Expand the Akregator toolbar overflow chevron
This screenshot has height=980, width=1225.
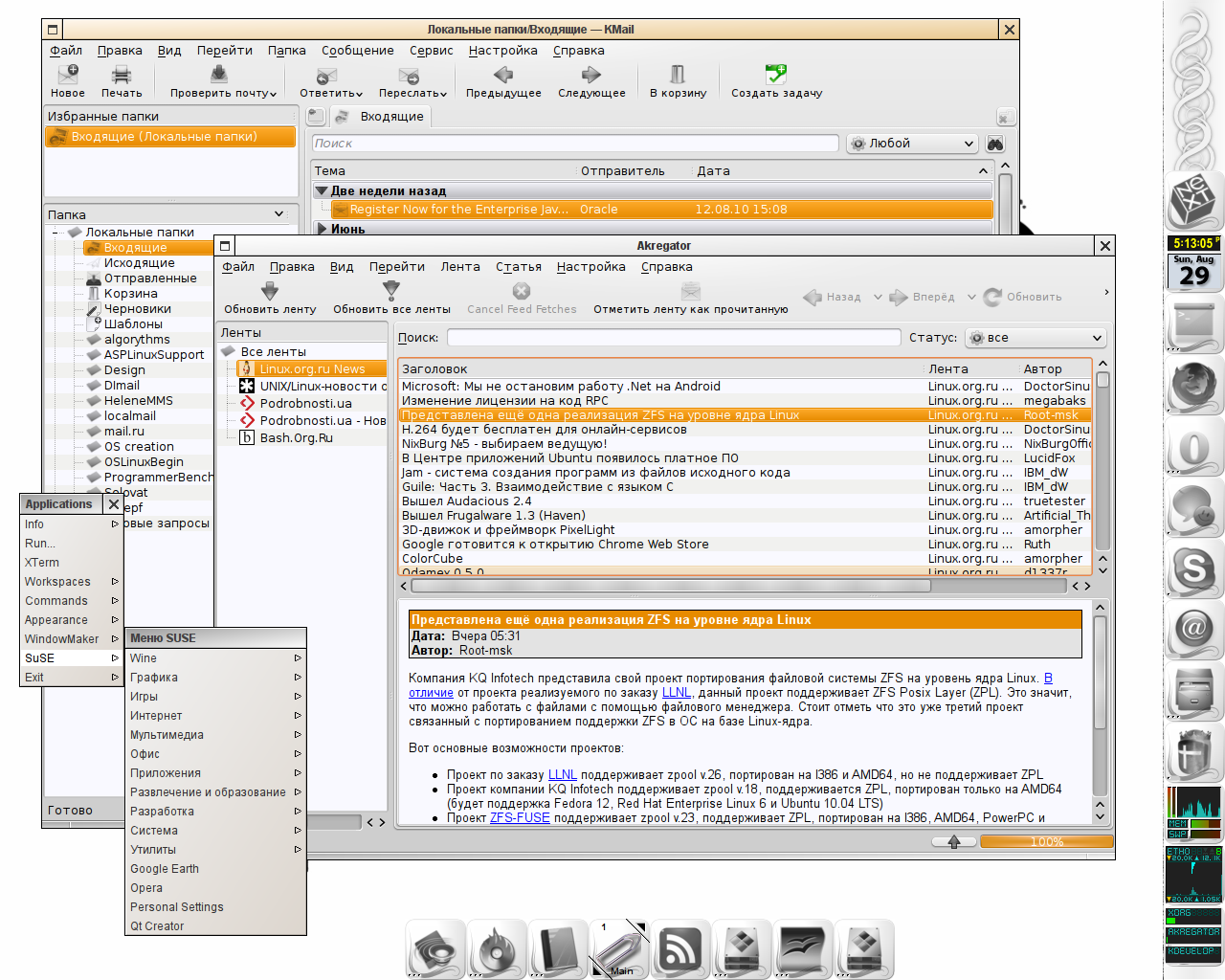[x=1106, y=293]
